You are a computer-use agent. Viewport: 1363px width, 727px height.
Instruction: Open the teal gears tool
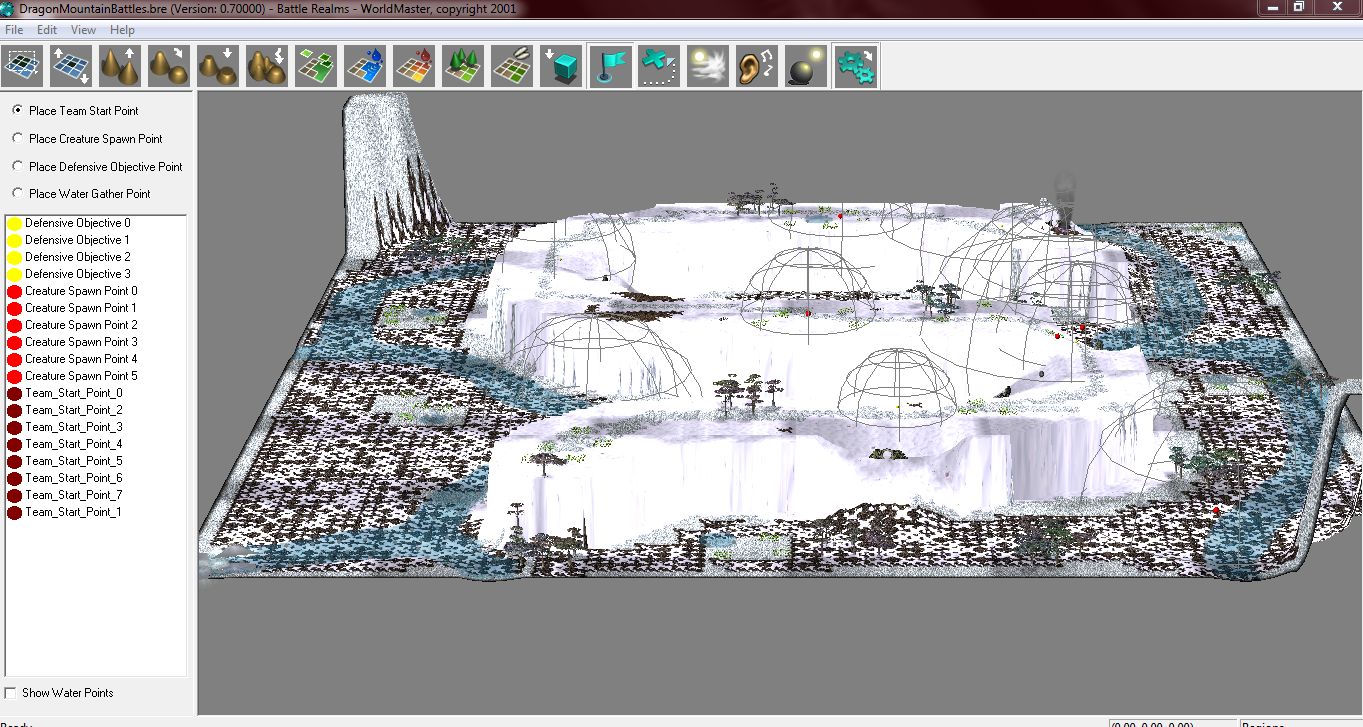[x=856, y=66]
